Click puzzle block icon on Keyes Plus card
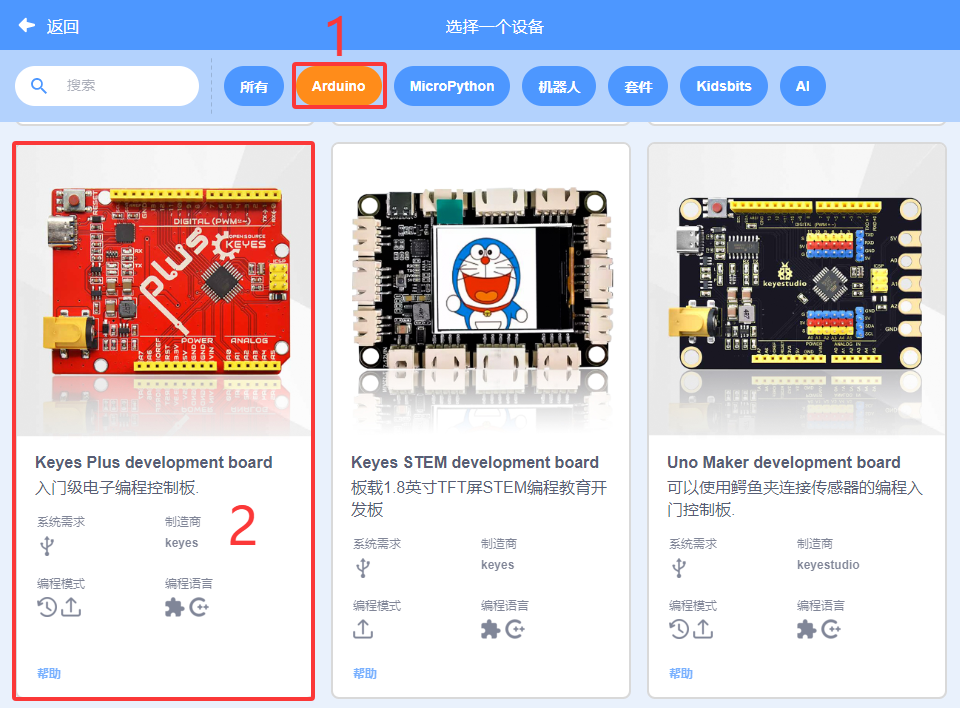The image size is (960, 708). tap(174, 608)
